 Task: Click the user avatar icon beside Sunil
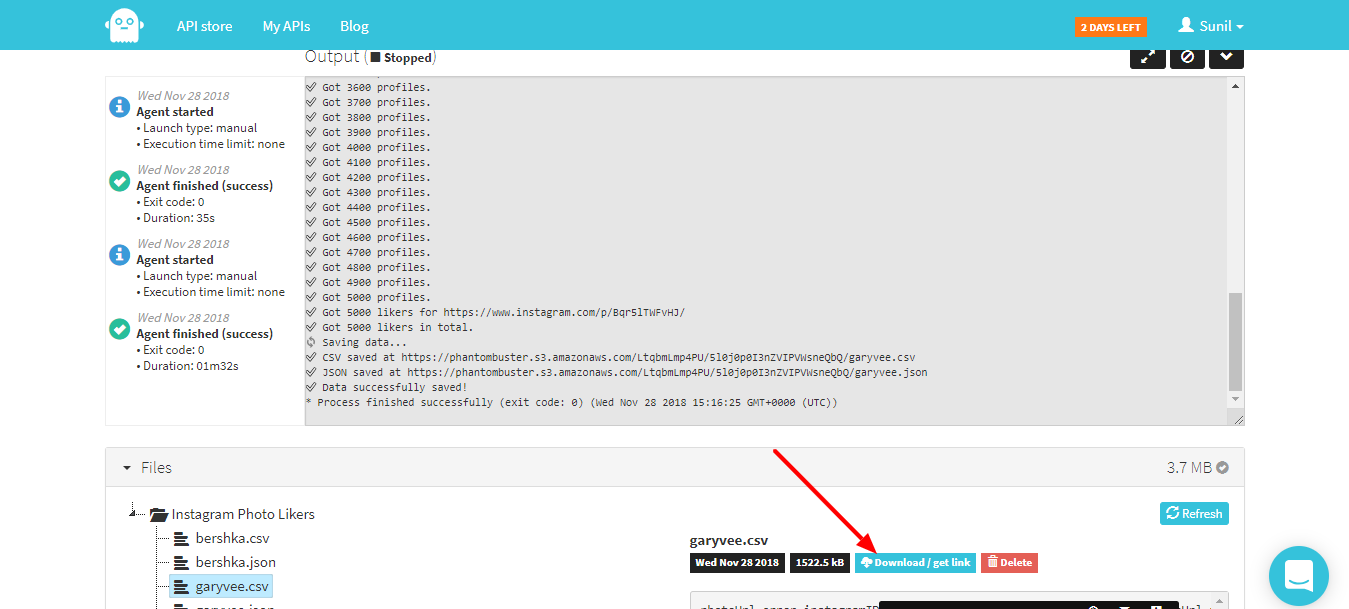point(1186,25)
